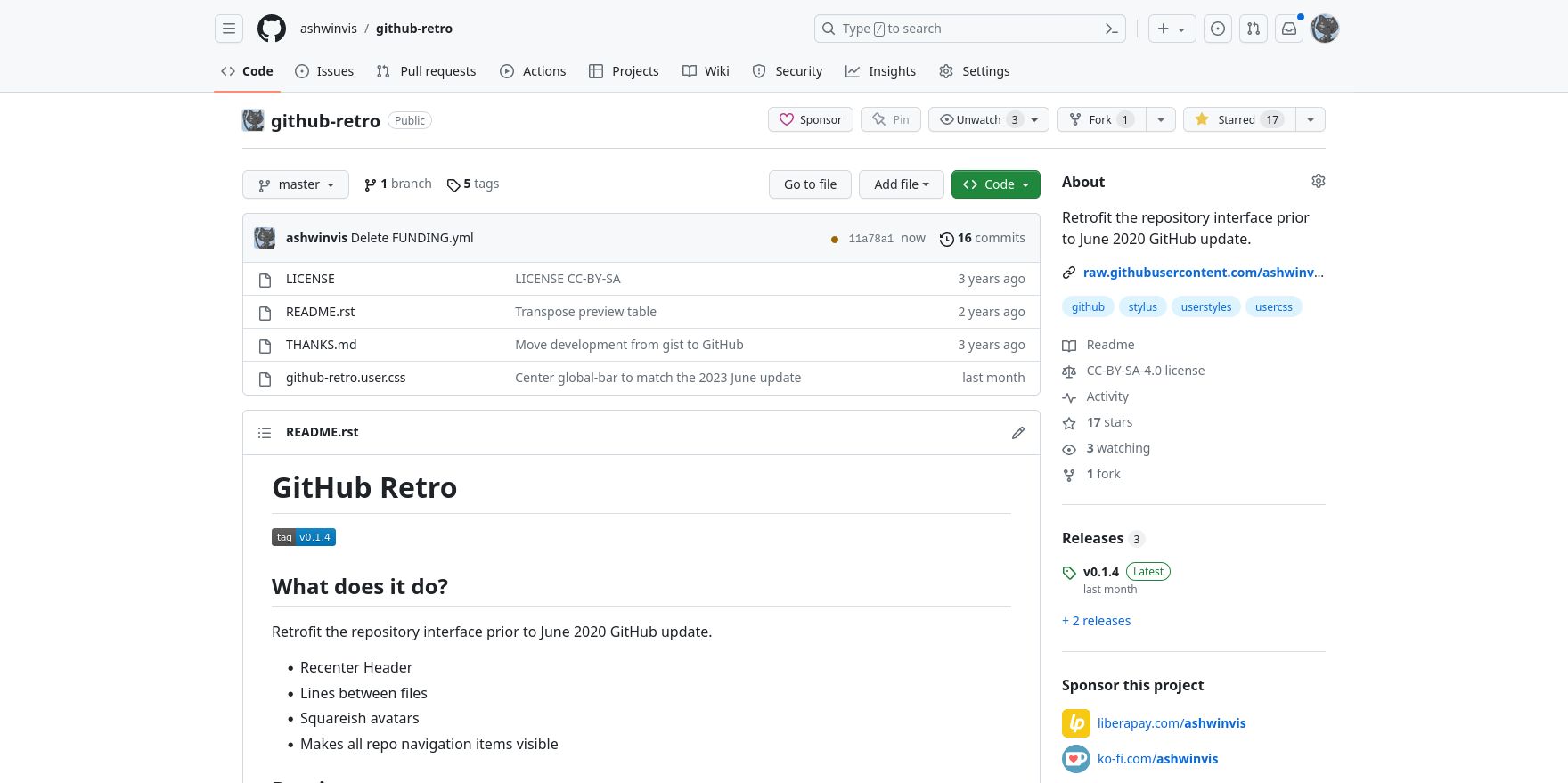Click the github-retro.user.css file icon
This screenshot has width=1568, height=783.
[265, 379]
